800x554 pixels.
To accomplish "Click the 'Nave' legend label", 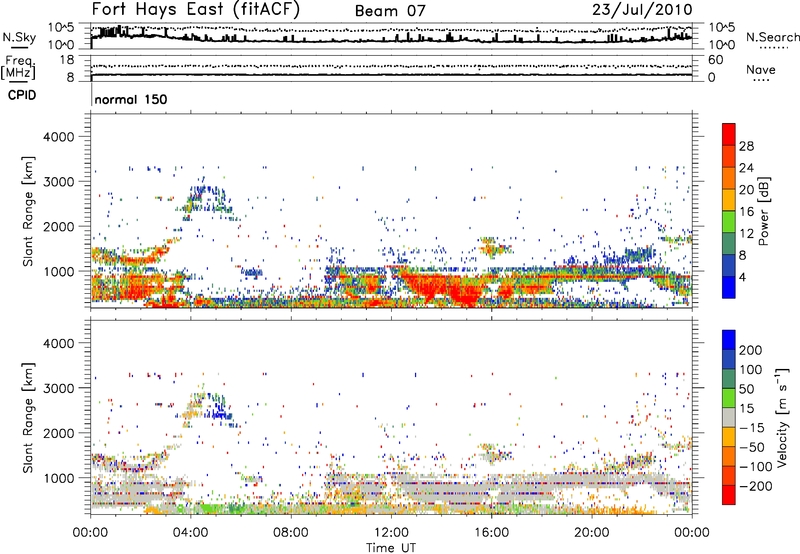I will tap(761, 69).
